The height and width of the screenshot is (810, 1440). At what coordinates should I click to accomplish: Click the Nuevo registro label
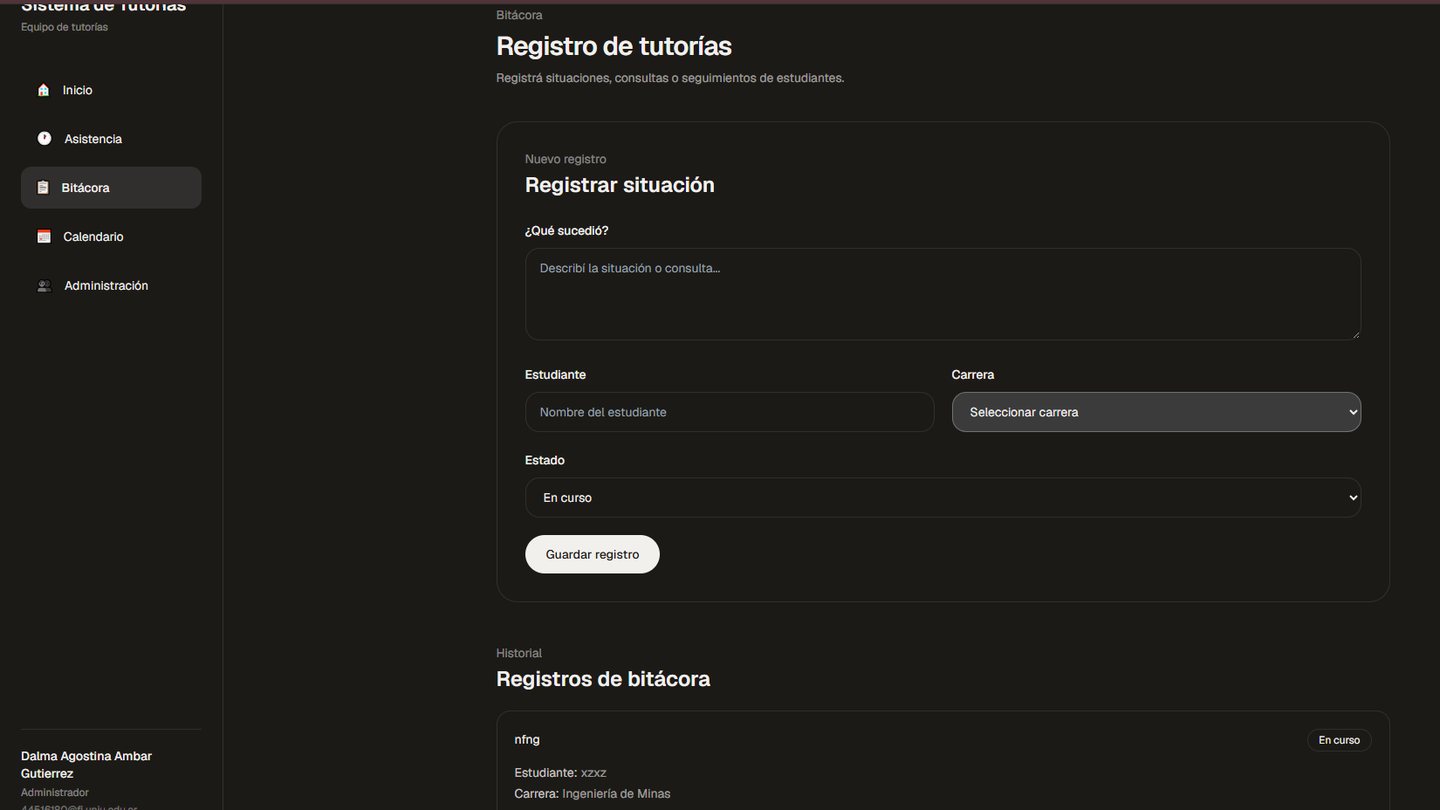pyautogui.click(x=565, y=159)
